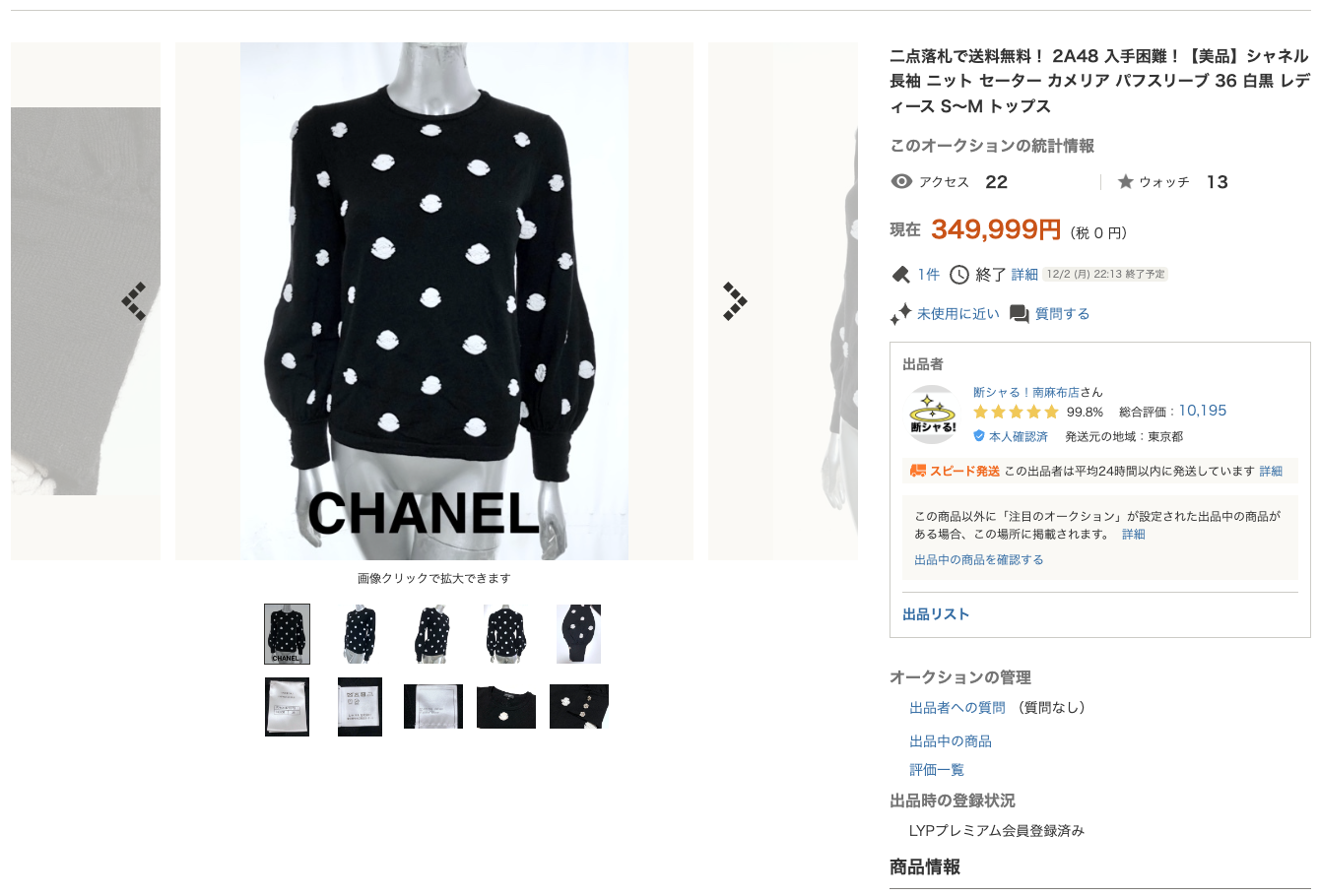This screenshot has height=896, width=1319.
Task: Open 詳細 link next to 終了
Action: pyautogui.click(x=1024, y=275)
